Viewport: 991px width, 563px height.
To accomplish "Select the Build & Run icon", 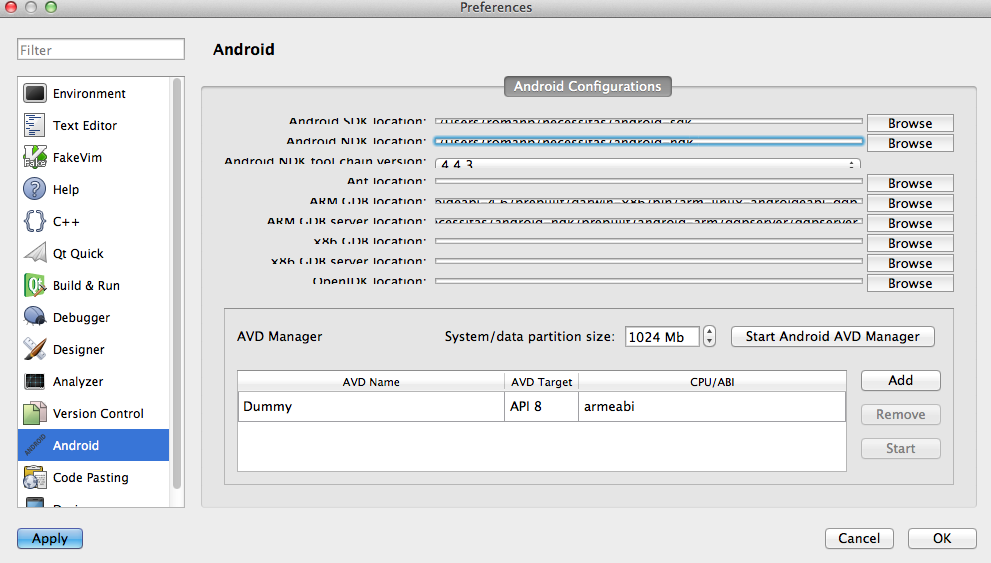I will 35,286.
